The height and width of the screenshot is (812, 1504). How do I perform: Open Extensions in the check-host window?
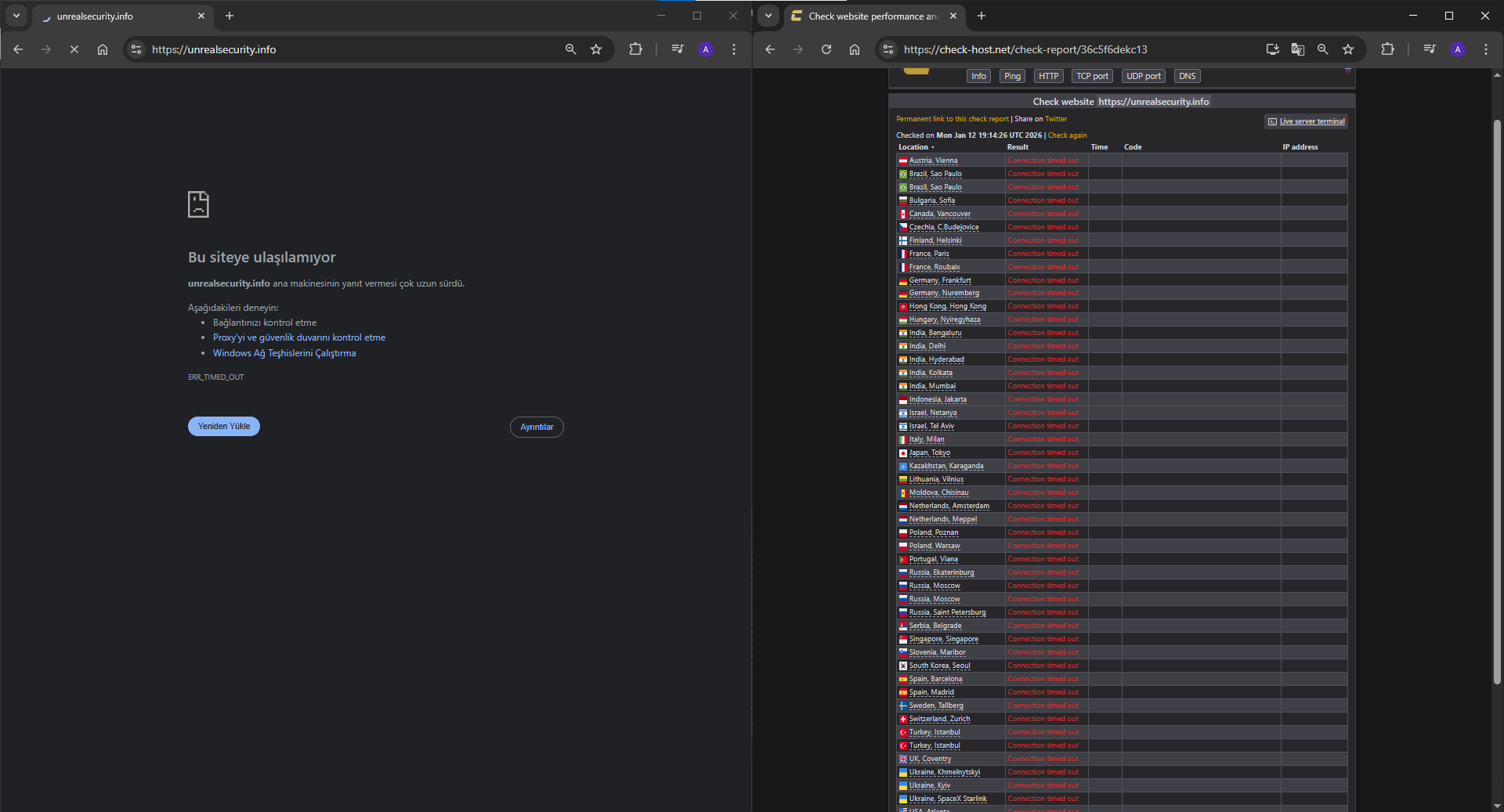click(1387, 49)
